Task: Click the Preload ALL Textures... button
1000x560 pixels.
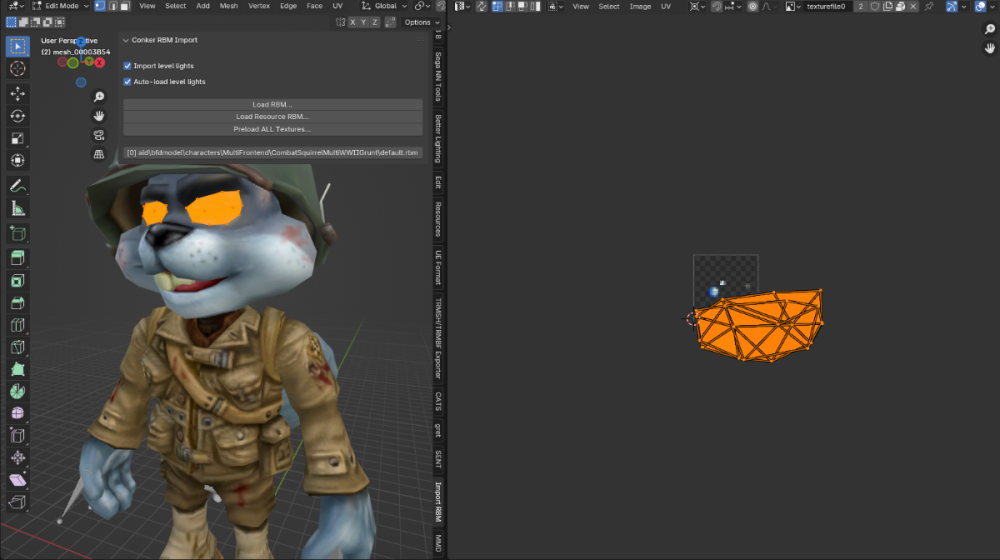Action: [x=272, y=129]
